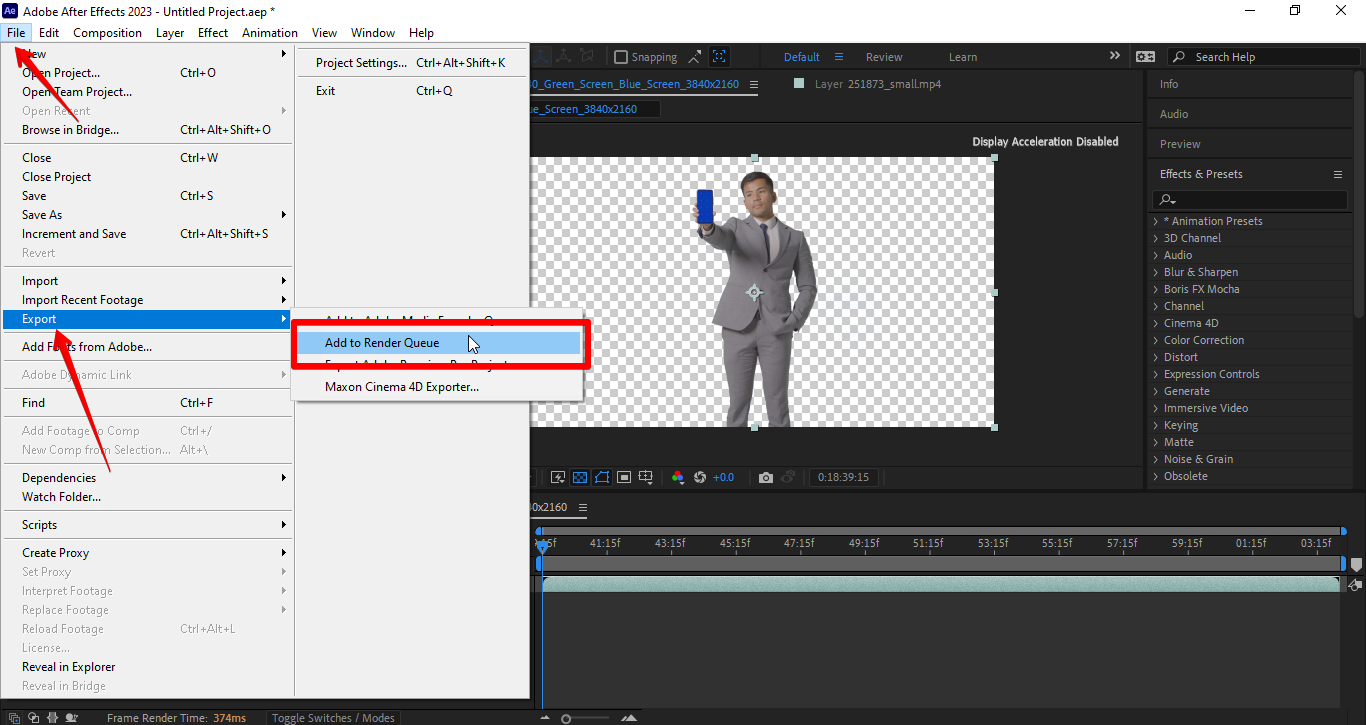Select the Region of Interest tool
Image resolution: width=1366 pixels, height=725 pixels.
622,477
